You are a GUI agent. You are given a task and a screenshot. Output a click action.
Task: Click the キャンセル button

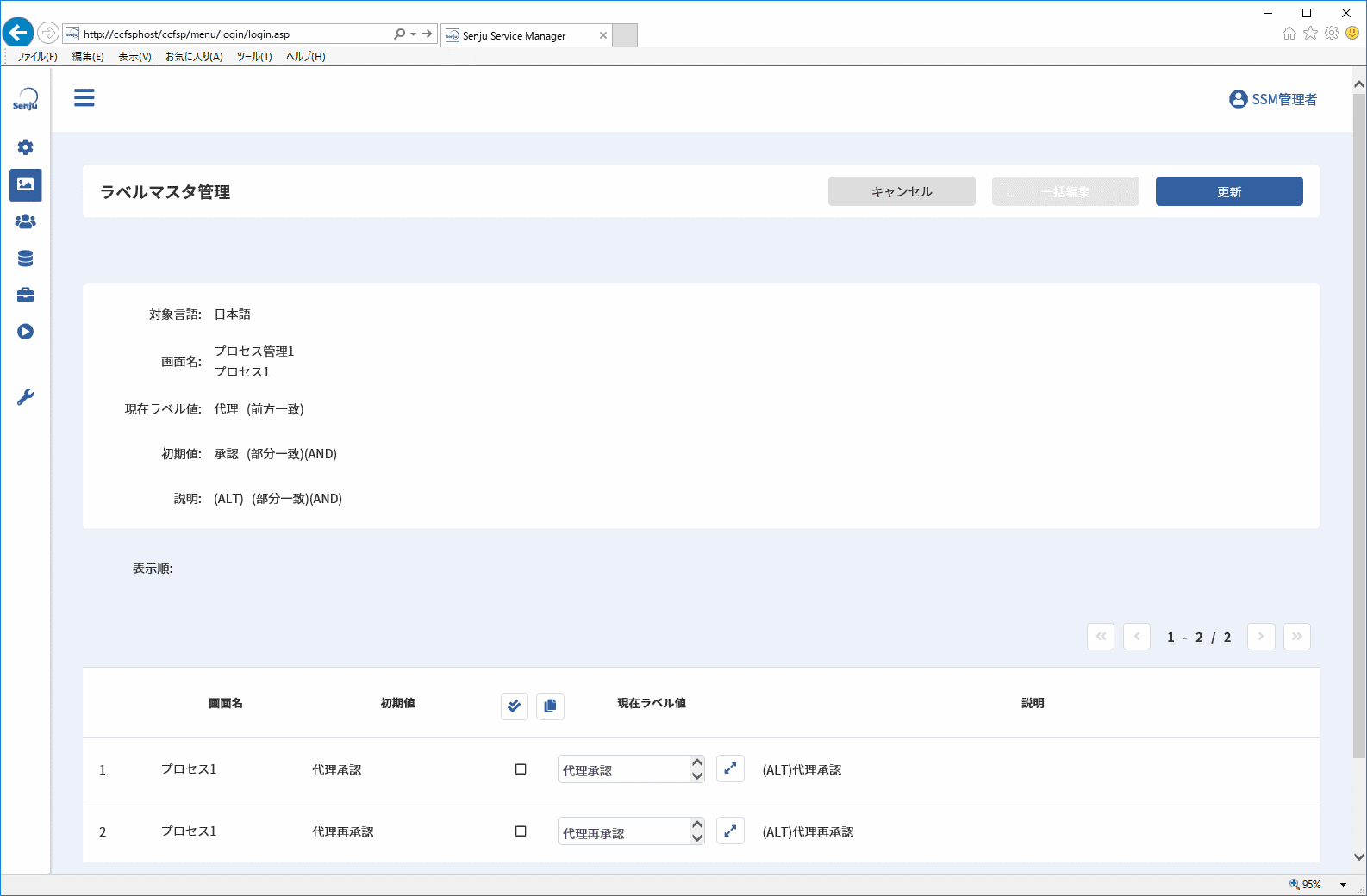902,191
